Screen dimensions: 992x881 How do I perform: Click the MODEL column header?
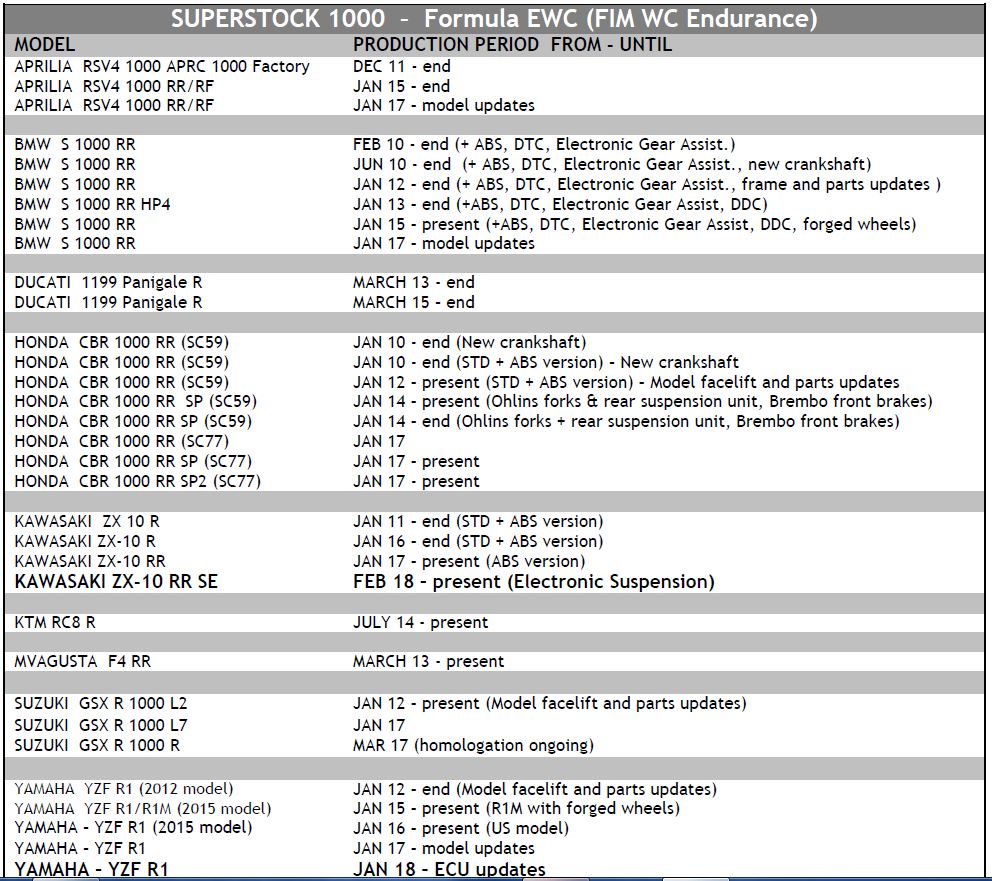tap(46, 45)
